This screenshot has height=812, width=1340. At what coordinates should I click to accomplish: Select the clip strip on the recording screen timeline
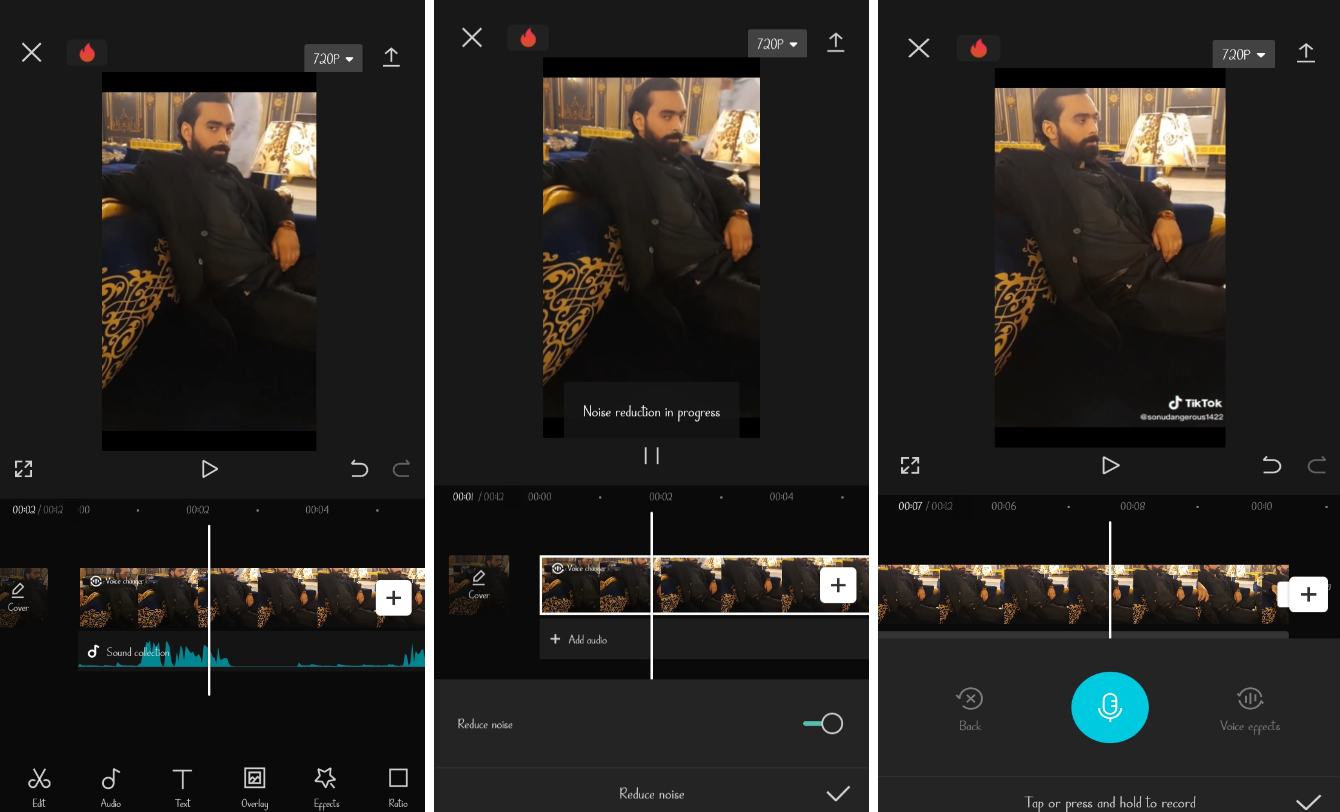coord(1084,595)
